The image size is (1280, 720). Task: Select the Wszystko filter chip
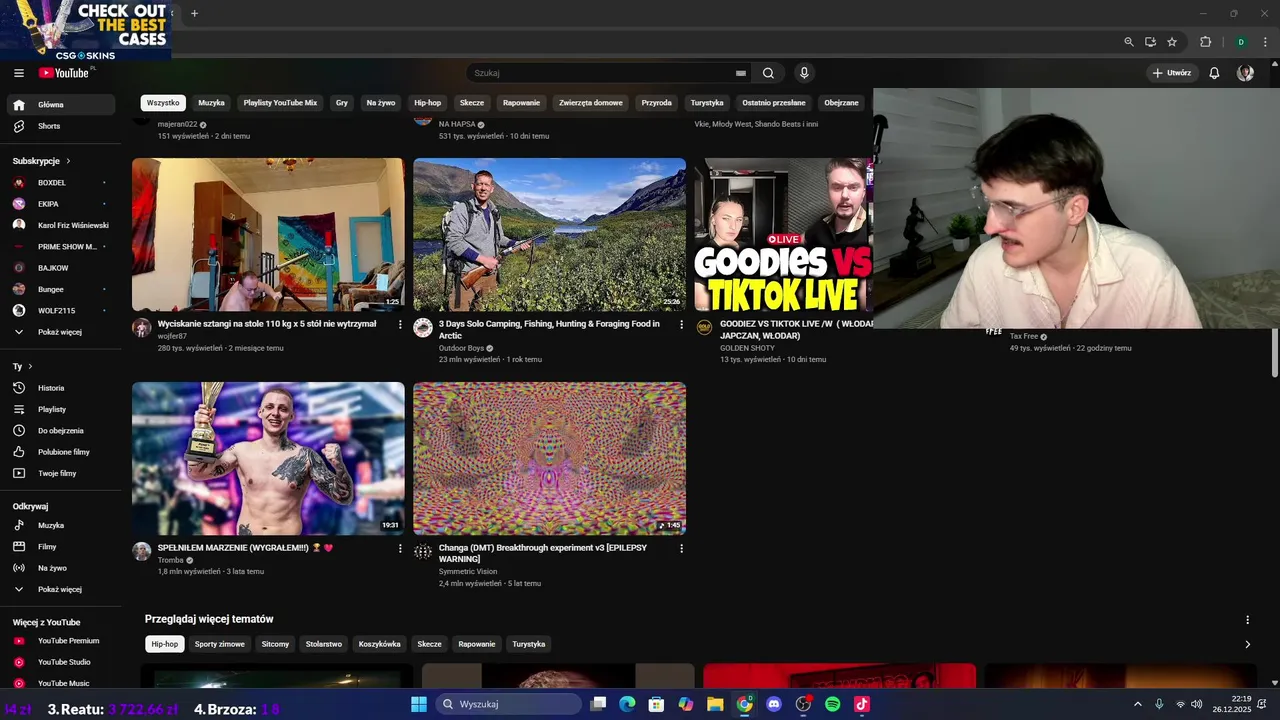coord(163,103)
